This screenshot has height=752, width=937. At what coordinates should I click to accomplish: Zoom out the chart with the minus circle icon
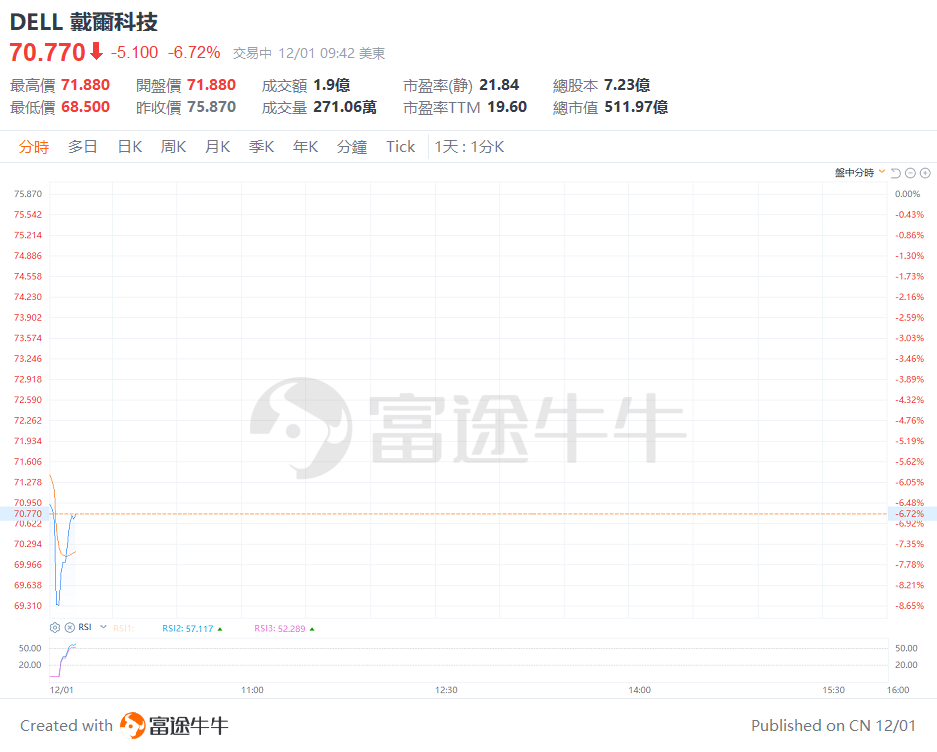910,173
